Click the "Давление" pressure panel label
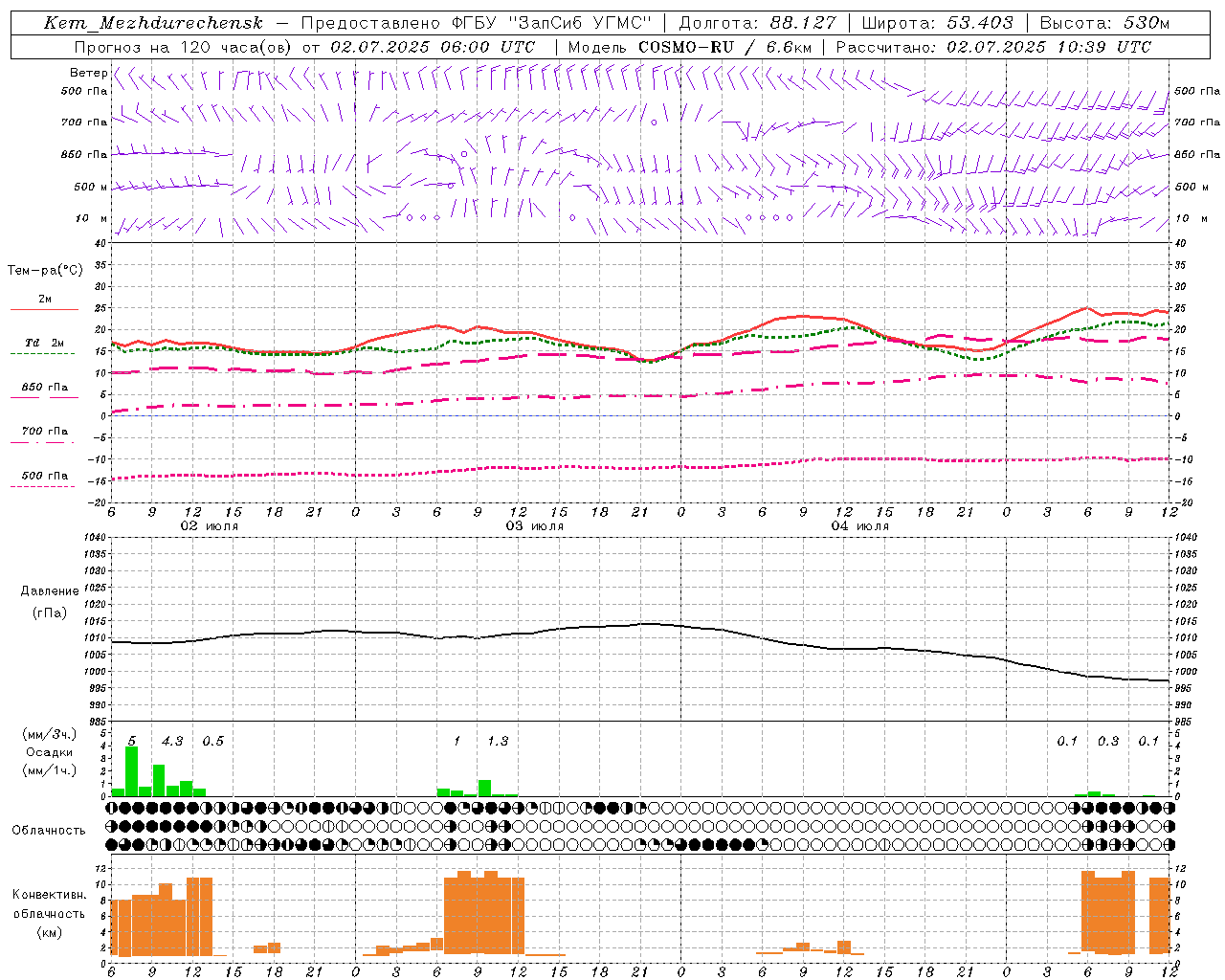This screenshot has width=1225, height=980. [50, 591]
